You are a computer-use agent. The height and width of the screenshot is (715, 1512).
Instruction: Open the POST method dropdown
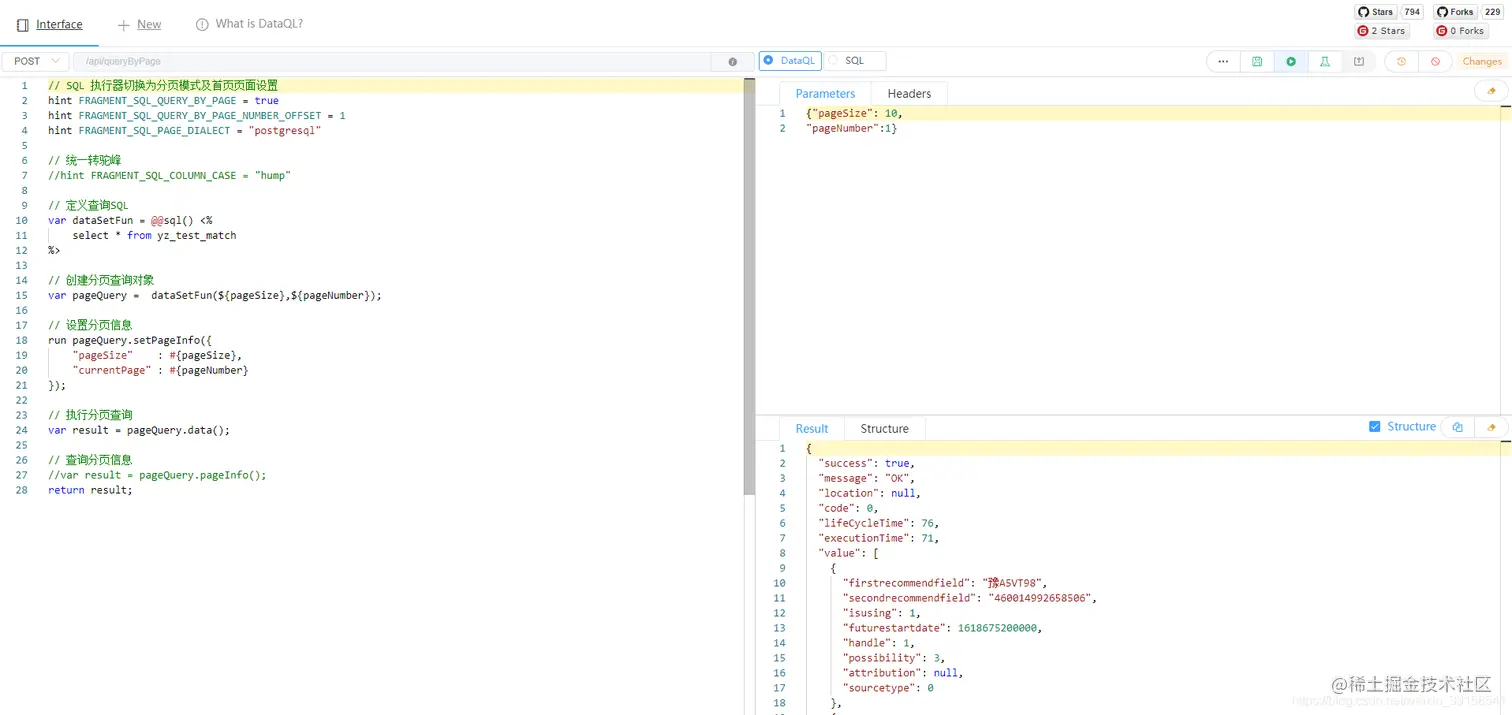[x=34, y=61]
